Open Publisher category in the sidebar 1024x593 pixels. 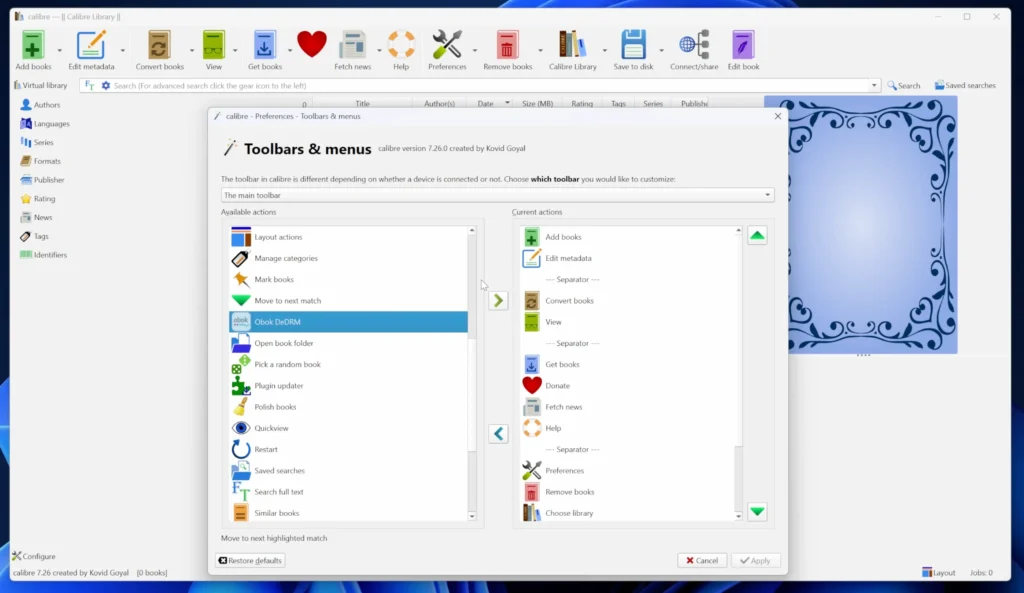click(x=42, y=180)
